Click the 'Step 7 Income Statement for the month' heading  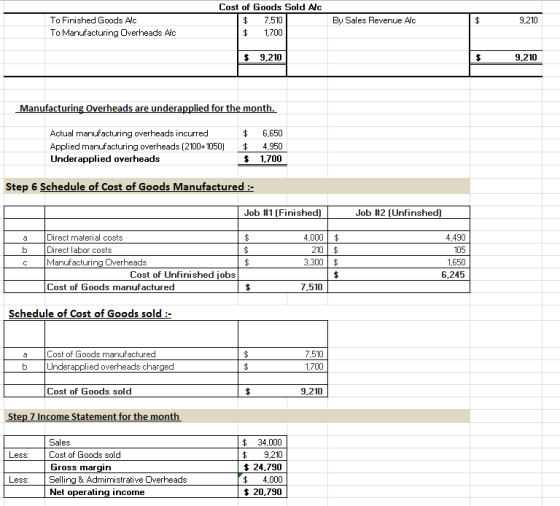tap(94, 417)
